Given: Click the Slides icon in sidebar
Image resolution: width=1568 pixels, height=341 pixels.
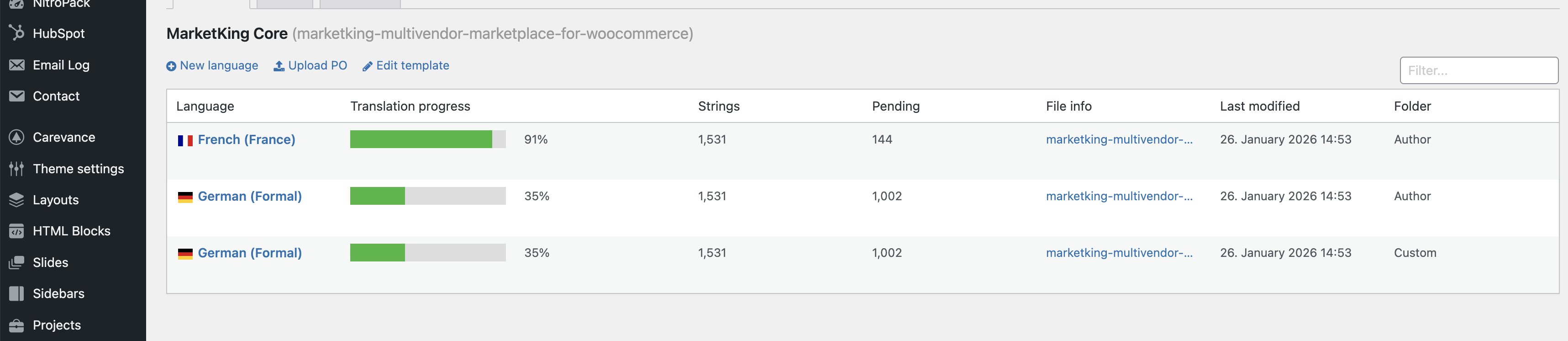Looking at the screenshot, I should point(16,262).
